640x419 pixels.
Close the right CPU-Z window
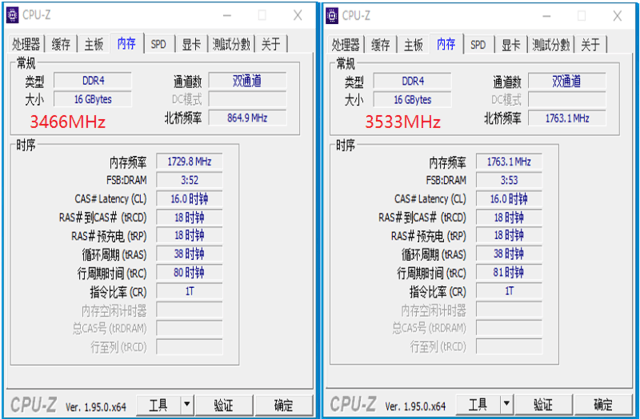[x=618, y=16]
